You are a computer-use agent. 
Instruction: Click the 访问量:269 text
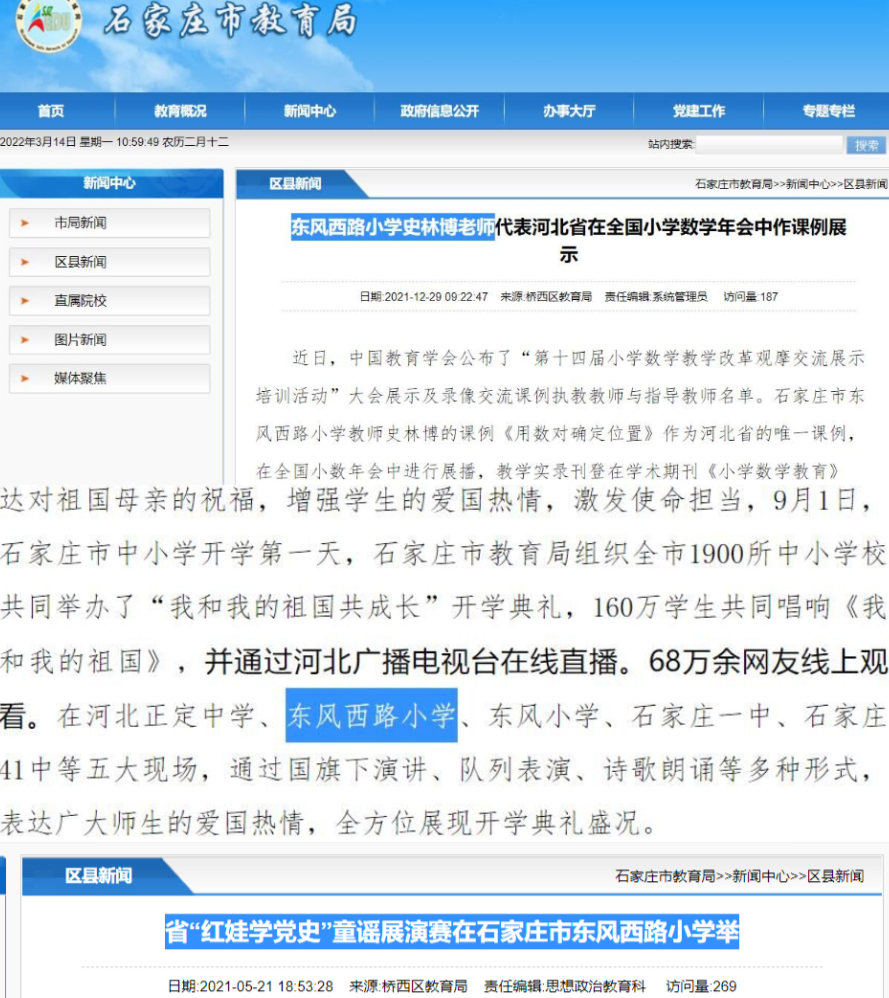tap(701, 987)
